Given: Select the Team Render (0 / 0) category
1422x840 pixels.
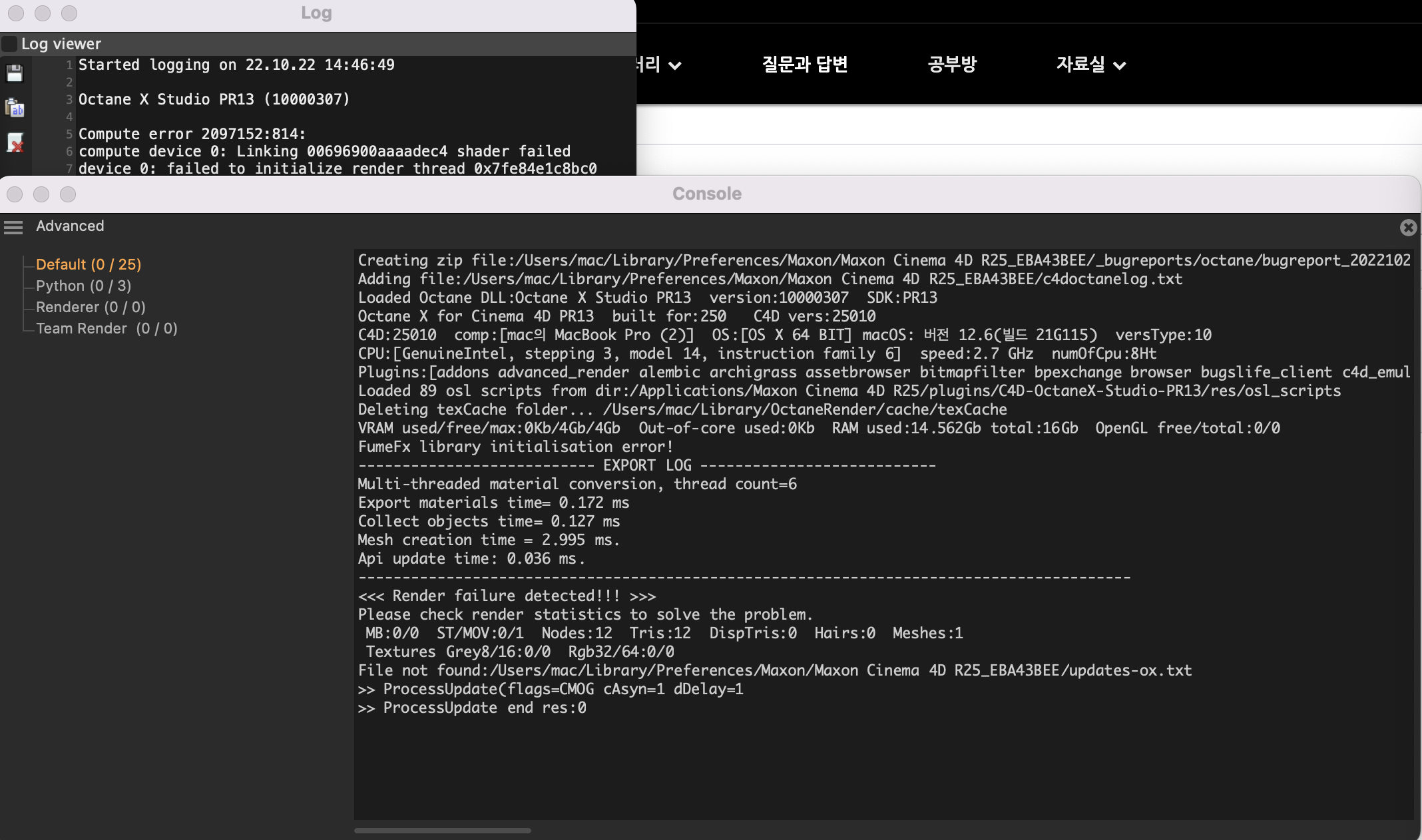Looking at the screenshot, I should 107,328.
